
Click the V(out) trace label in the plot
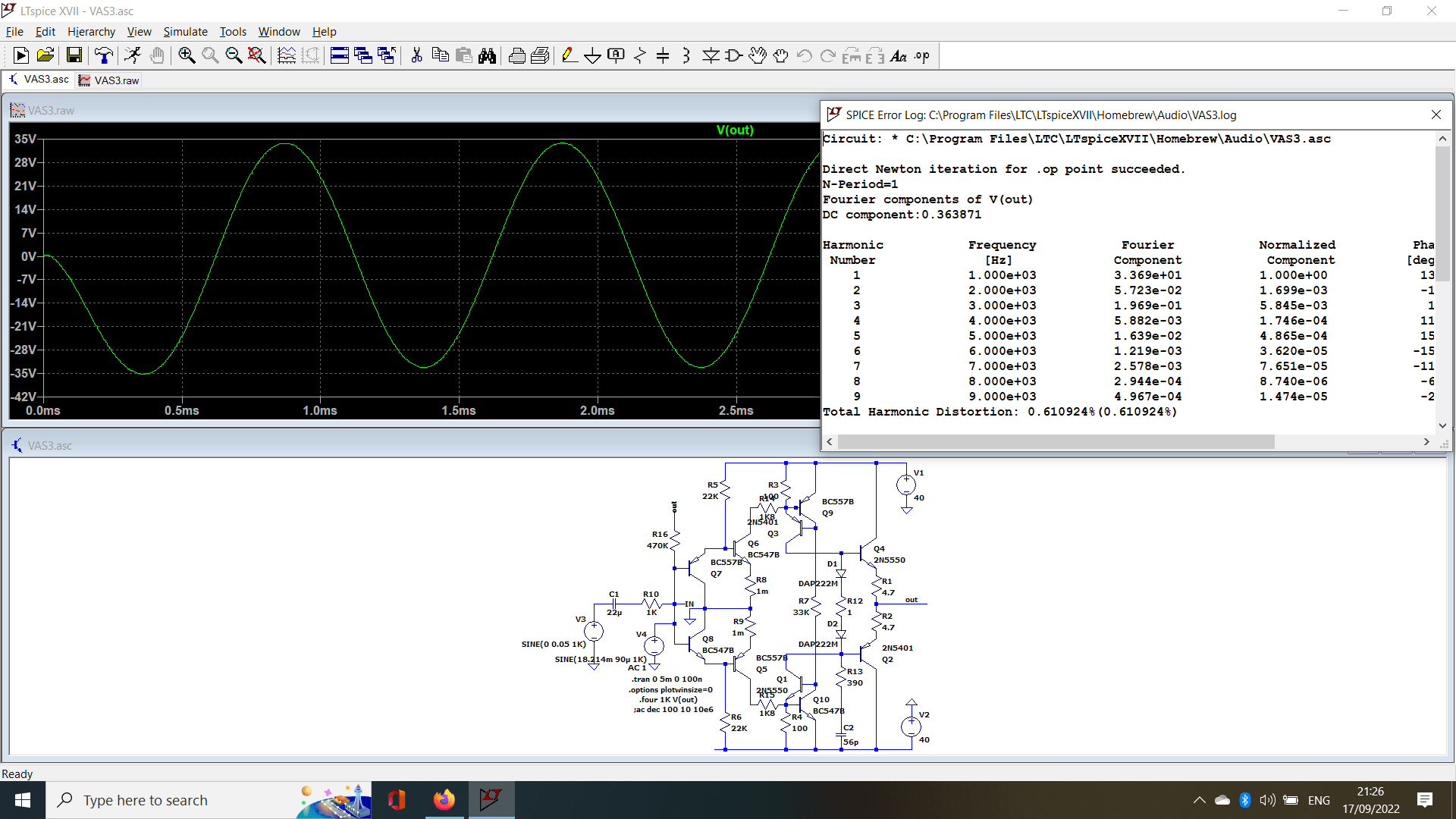coord(735,130)
